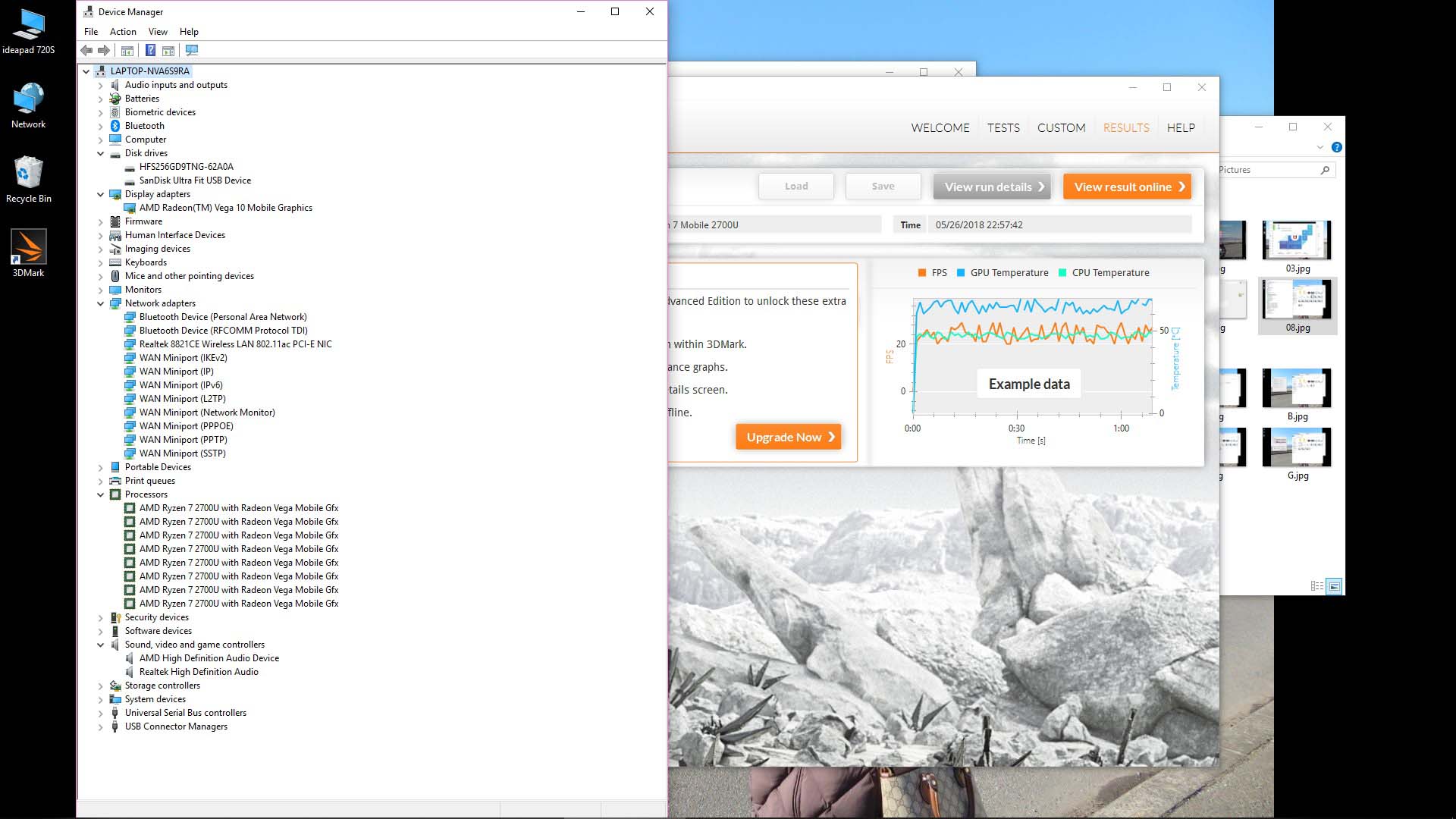The image size is (1456, 819).
Task: Click Show/Hide Action Pane toolbar icon
Action: coord(168,50)
